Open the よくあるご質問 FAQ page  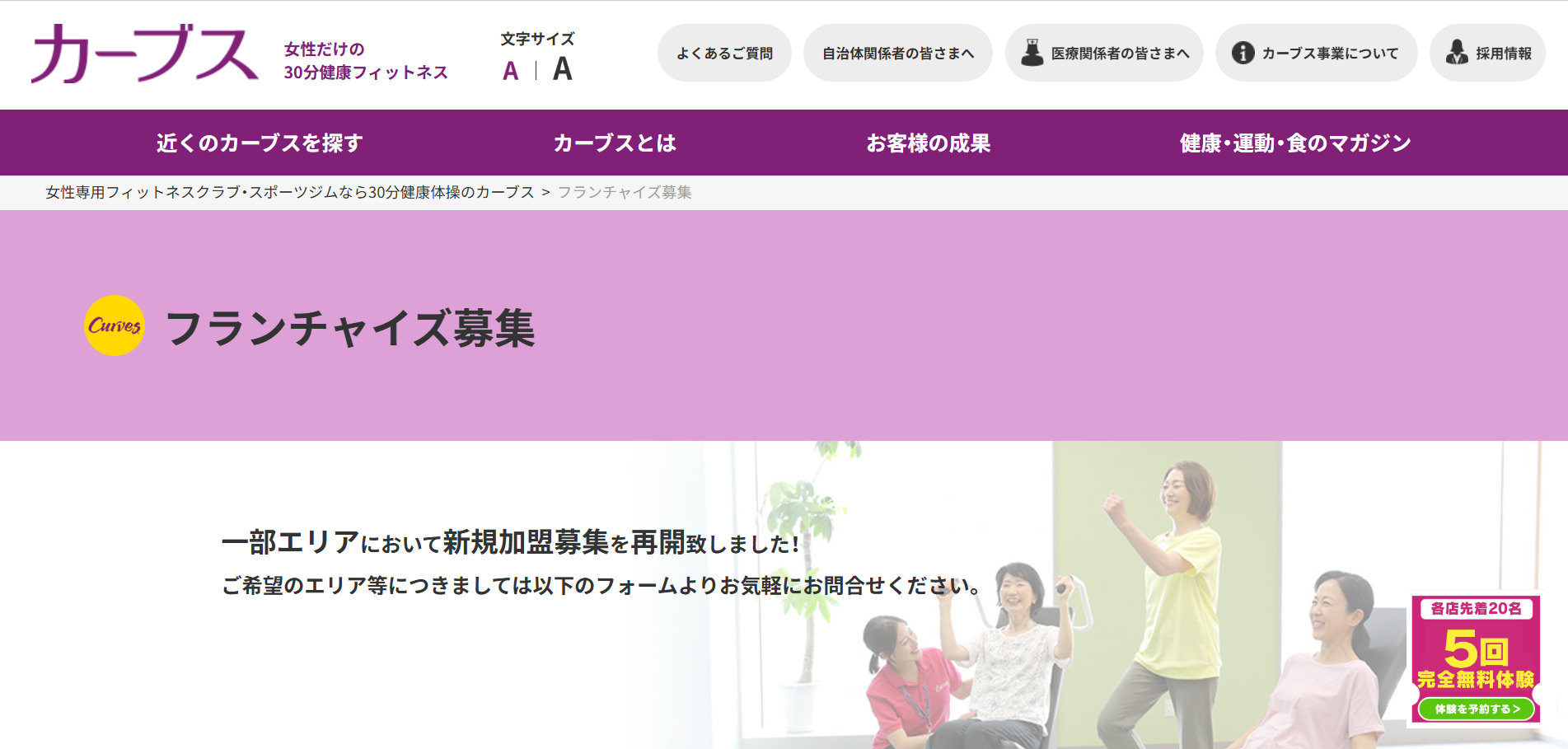[724, 54]
